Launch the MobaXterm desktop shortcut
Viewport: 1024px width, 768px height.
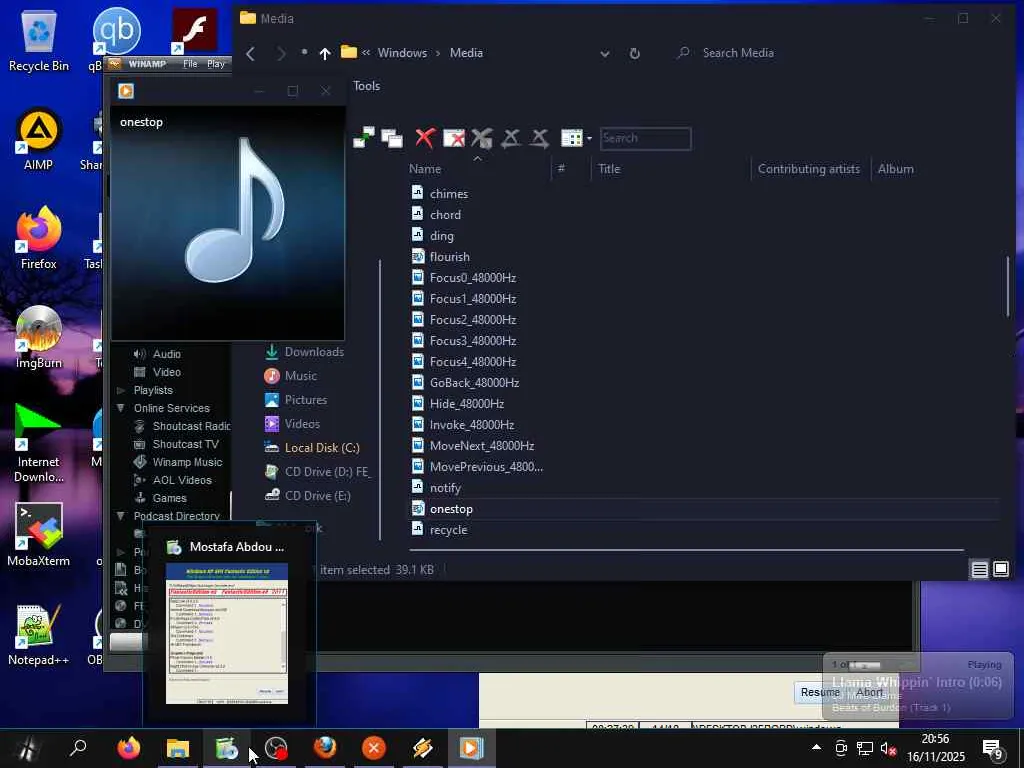[x=39, y=536]
